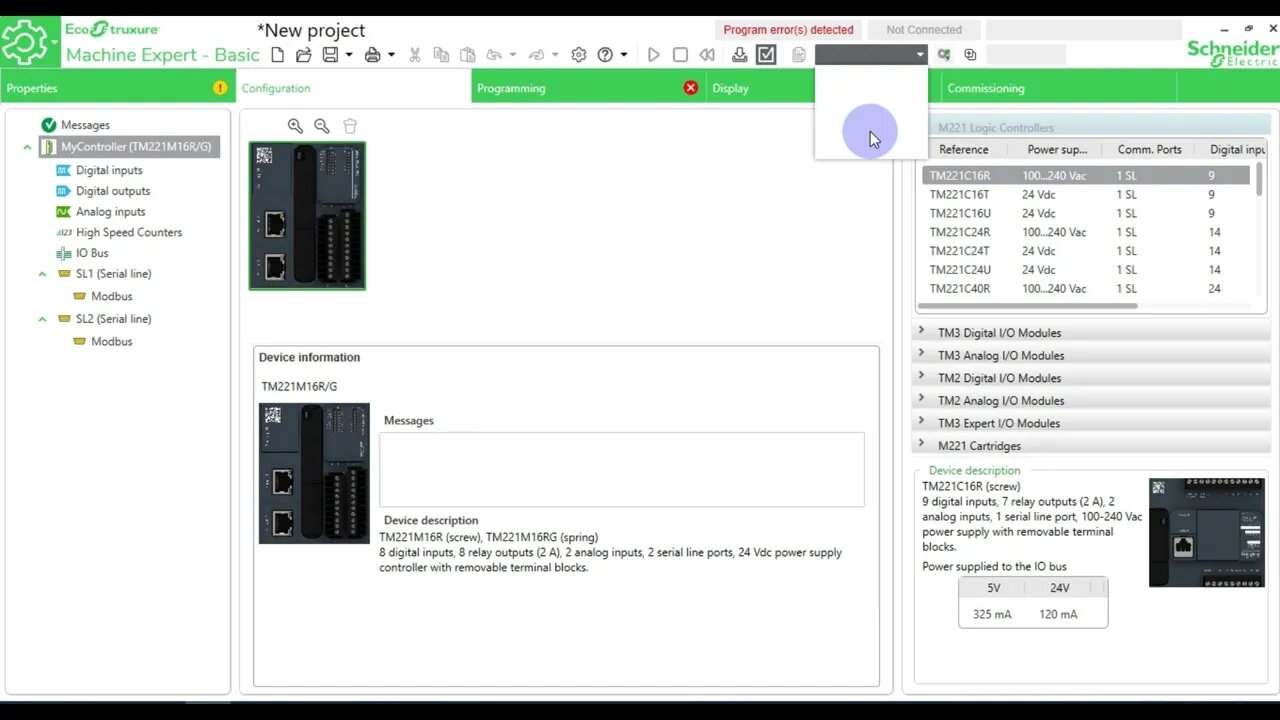Collapse the SL2 (Serial line) node

[42, 319]
